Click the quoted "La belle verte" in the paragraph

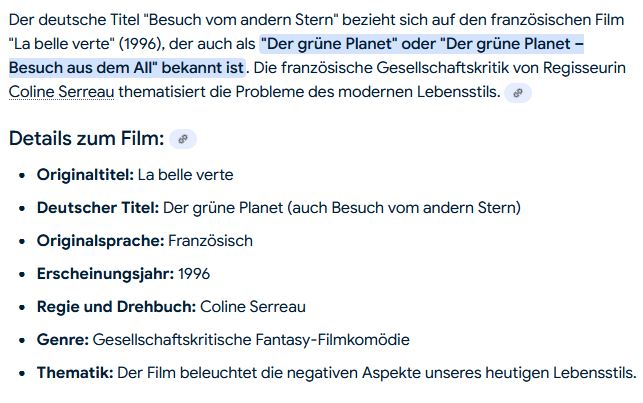pos(57,43)
